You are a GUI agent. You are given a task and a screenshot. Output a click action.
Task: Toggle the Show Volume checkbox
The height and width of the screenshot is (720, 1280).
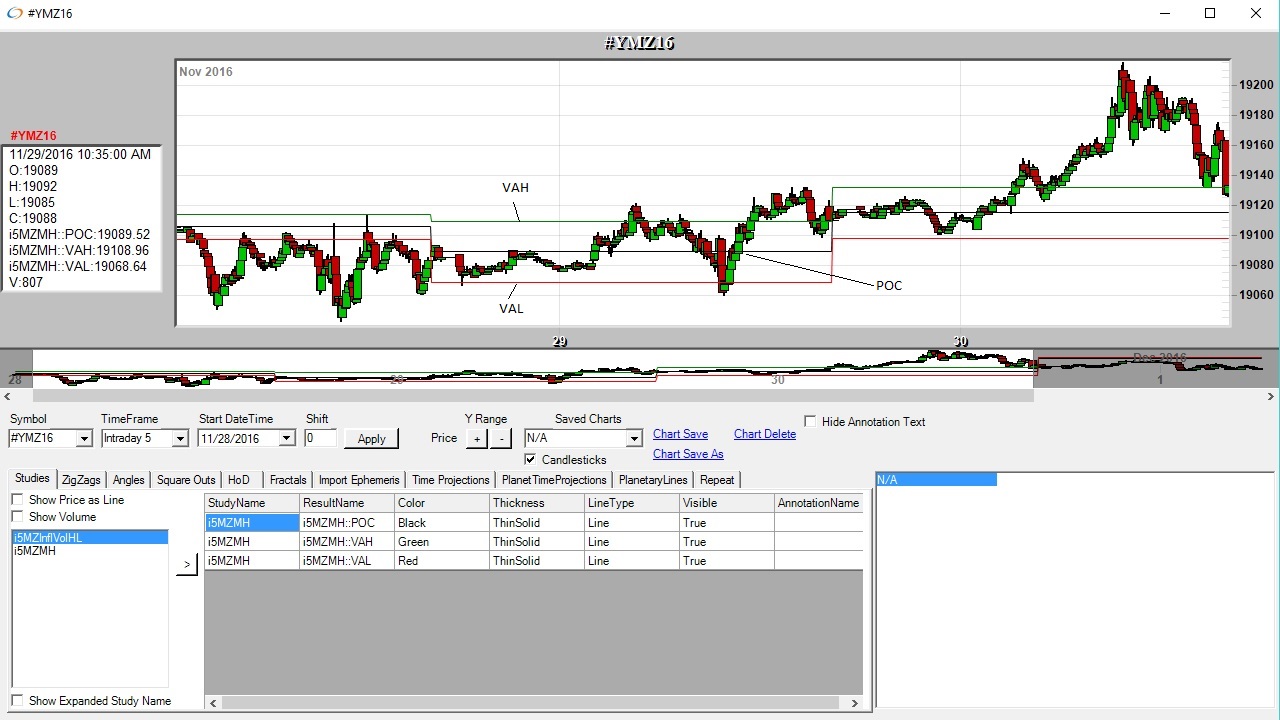[17, 517]
